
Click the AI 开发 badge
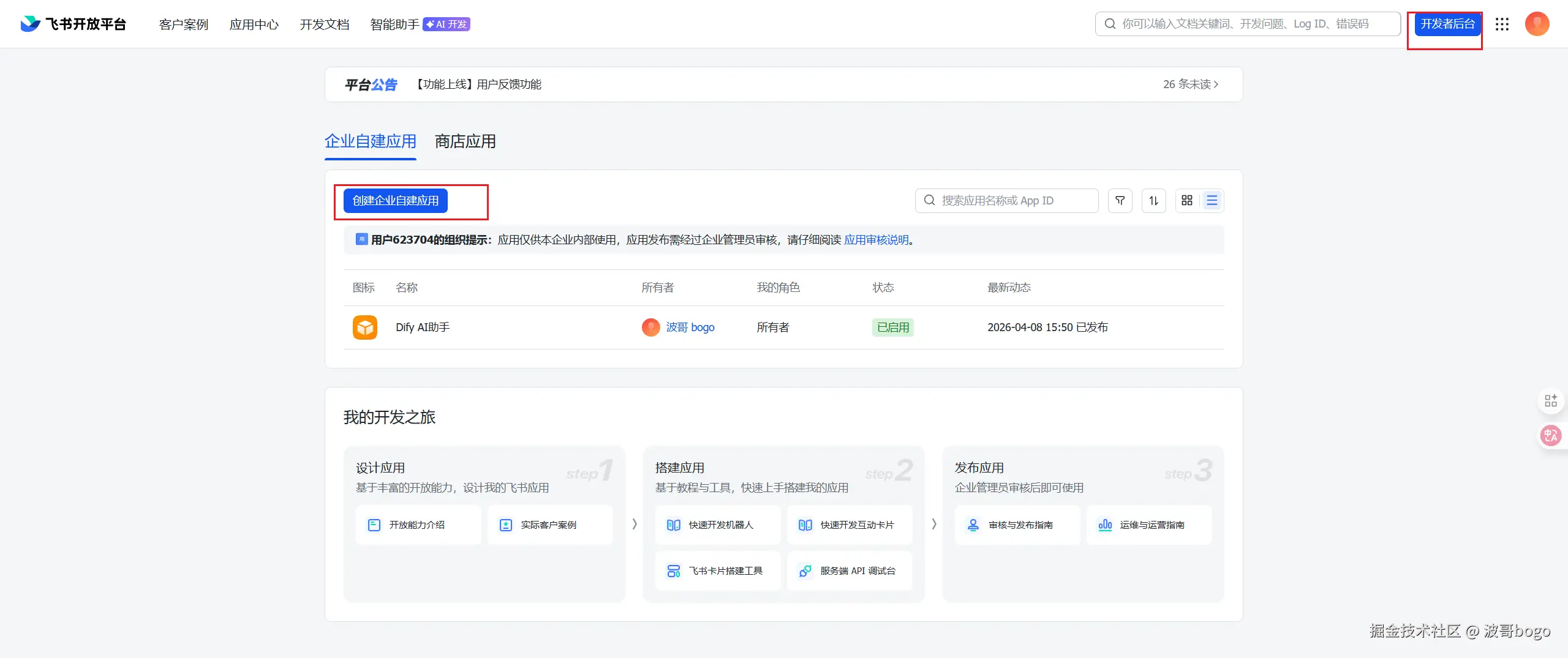447,24
